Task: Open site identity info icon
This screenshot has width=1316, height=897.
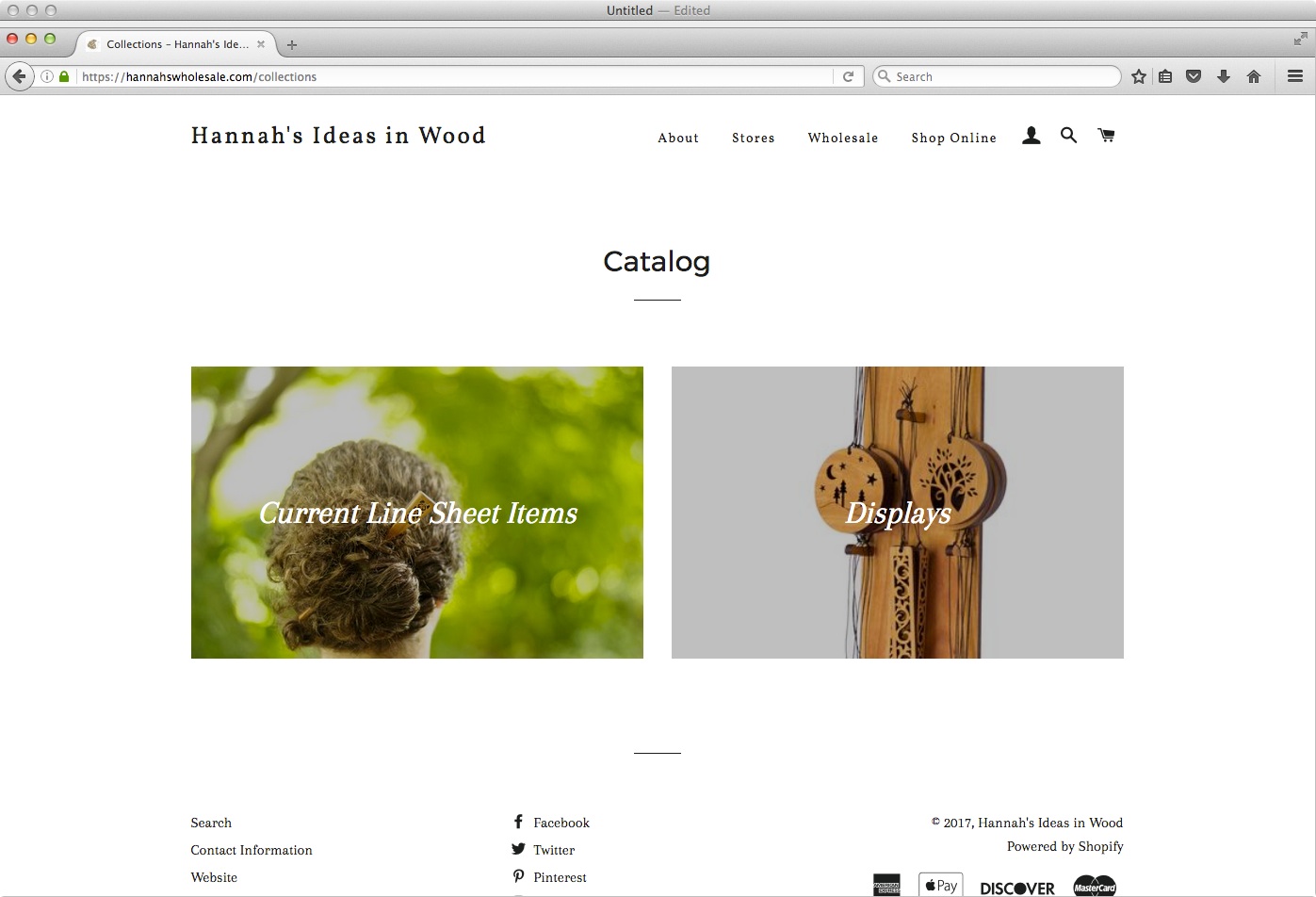Action: tap(46, 76)
